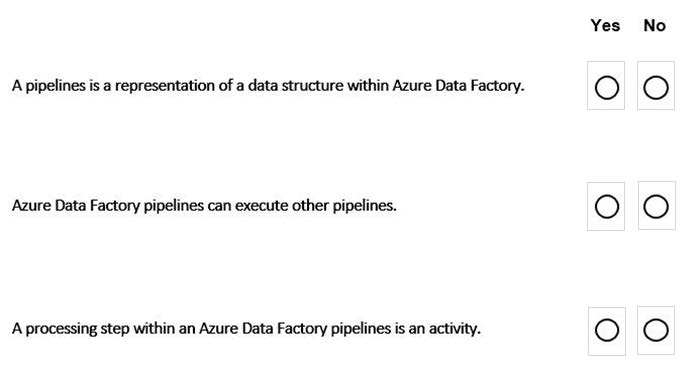The width and height of the screenshot is (700, 382).
Task: Click the words 'Azure Data Factory' in first statement
Action: 457,85
